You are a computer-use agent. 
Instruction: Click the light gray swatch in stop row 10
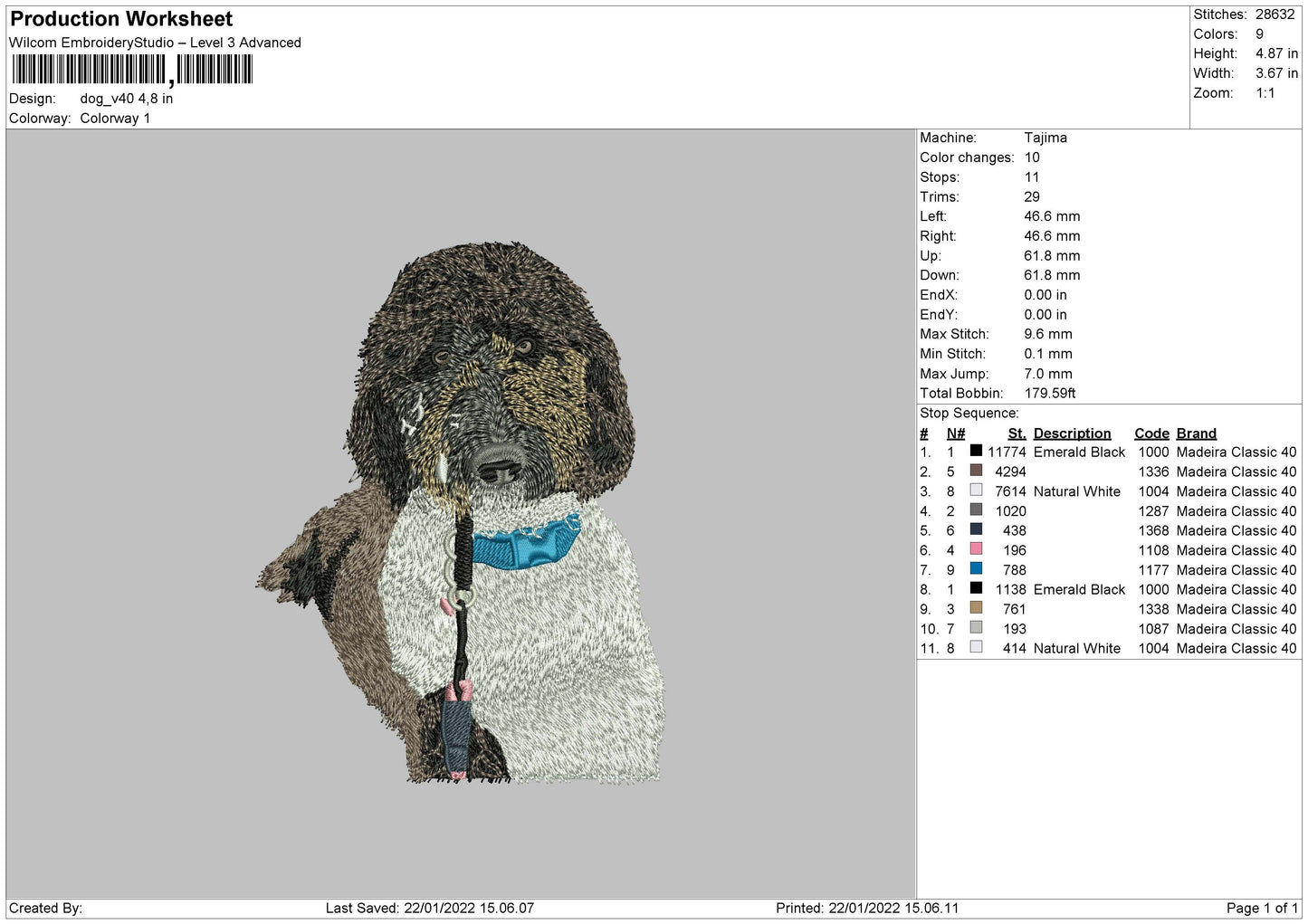click(976, 627)
